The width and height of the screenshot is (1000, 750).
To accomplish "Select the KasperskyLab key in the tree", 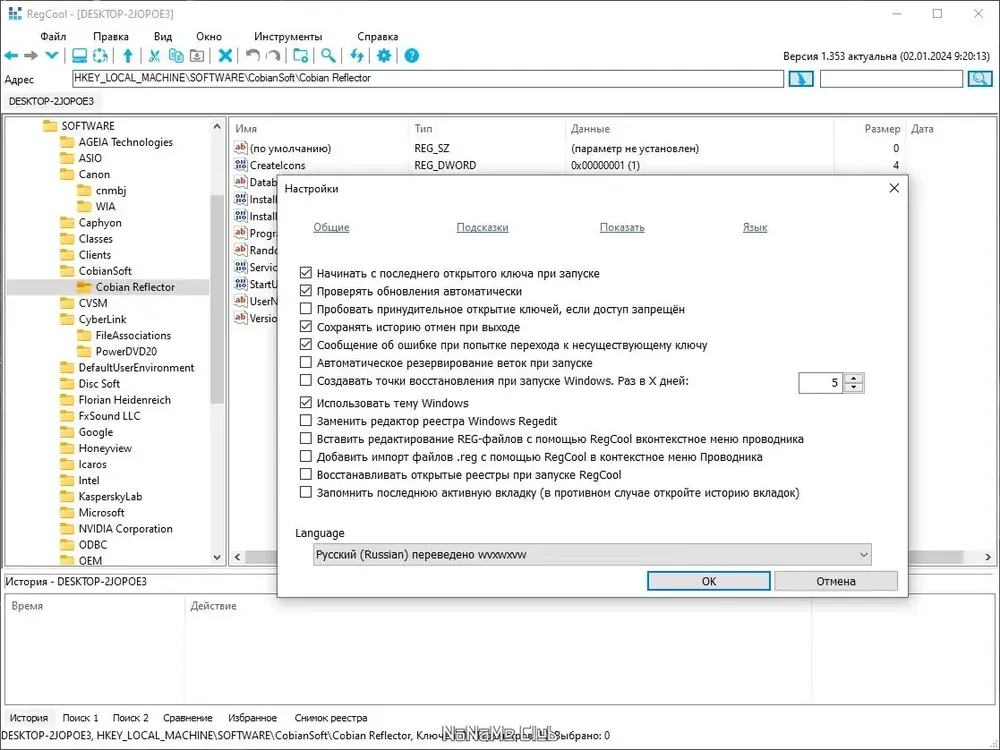I will (110, 497).
